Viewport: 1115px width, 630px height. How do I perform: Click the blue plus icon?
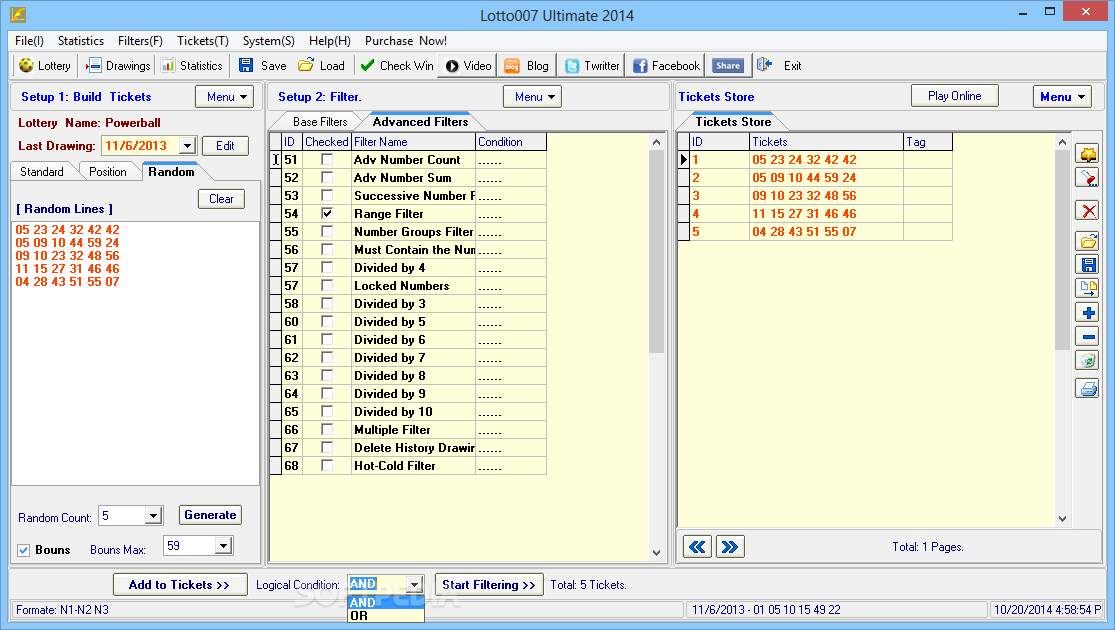1087,312
